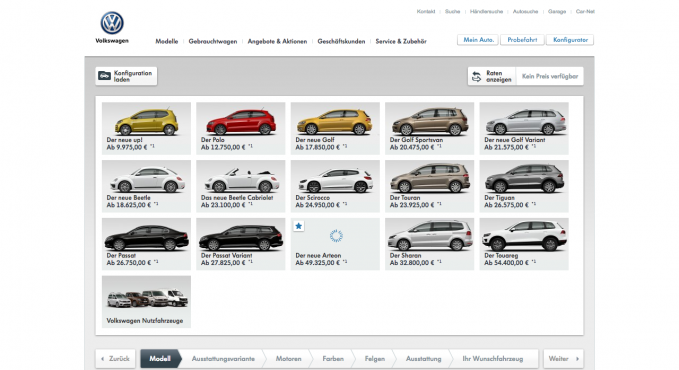The image size is (679, 370).
Task: Click price Ab 32.800,00 €
Action: click(x=412, y=263)
